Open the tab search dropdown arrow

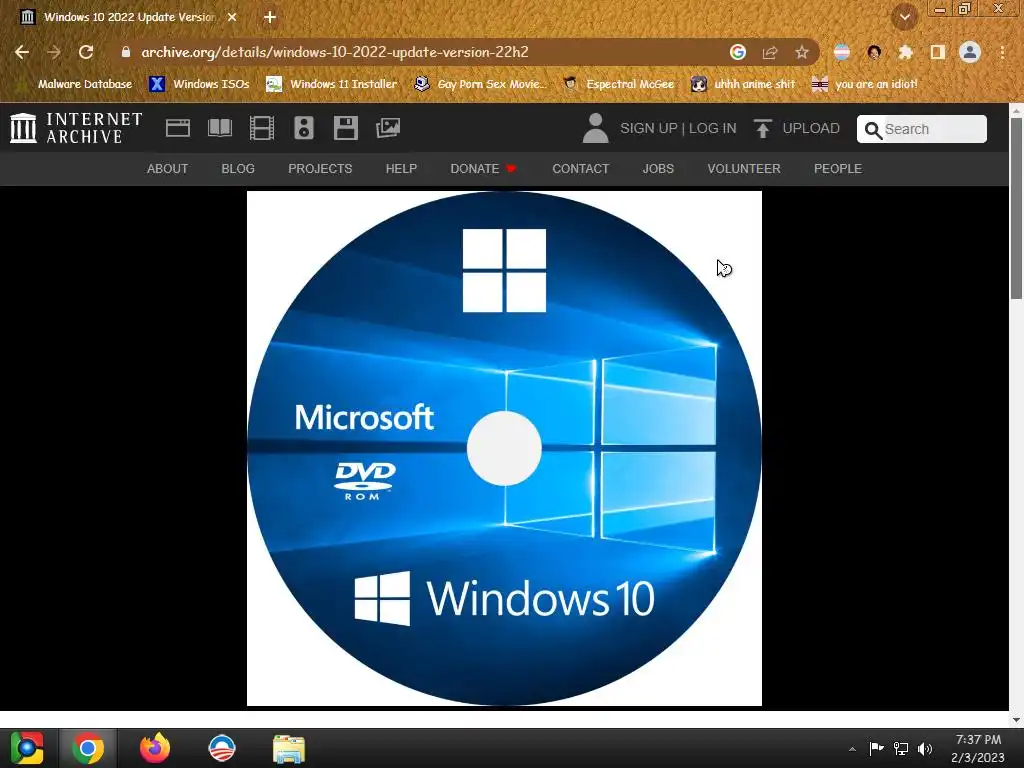[905, 17]
